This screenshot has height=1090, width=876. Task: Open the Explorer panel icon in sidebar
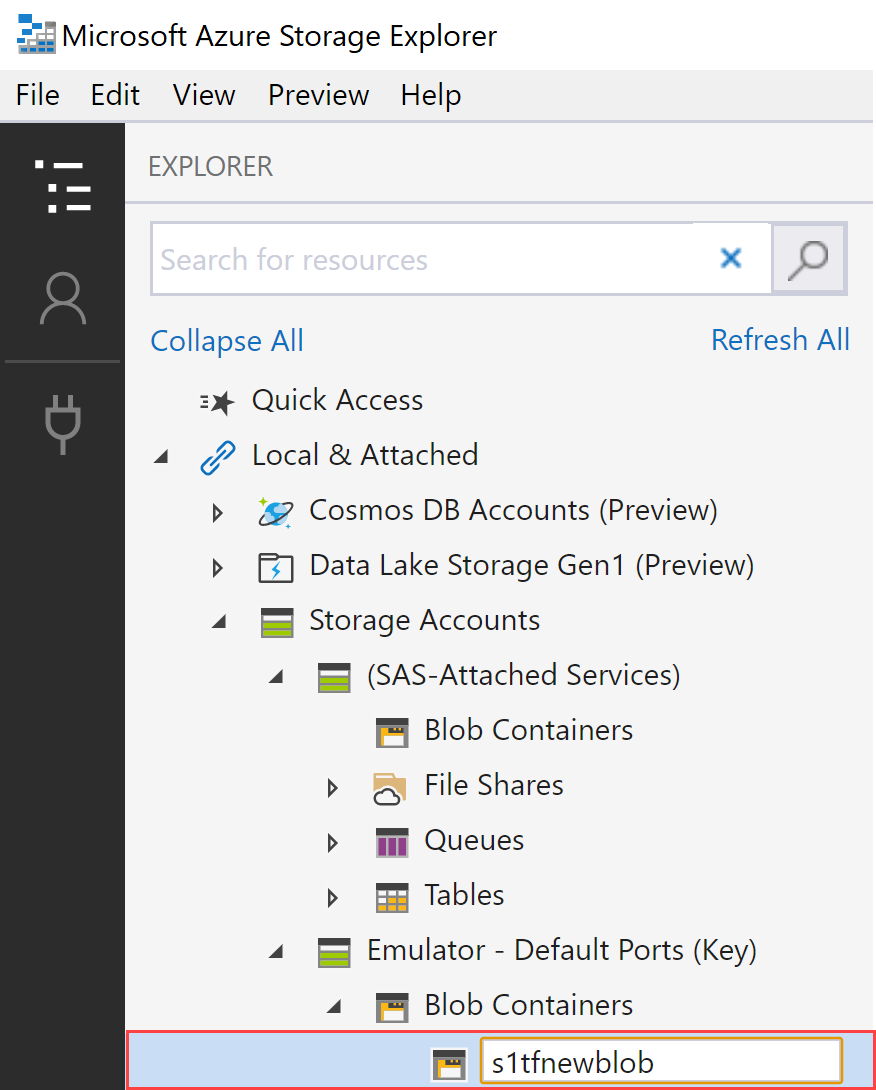[x=62, y=185]
